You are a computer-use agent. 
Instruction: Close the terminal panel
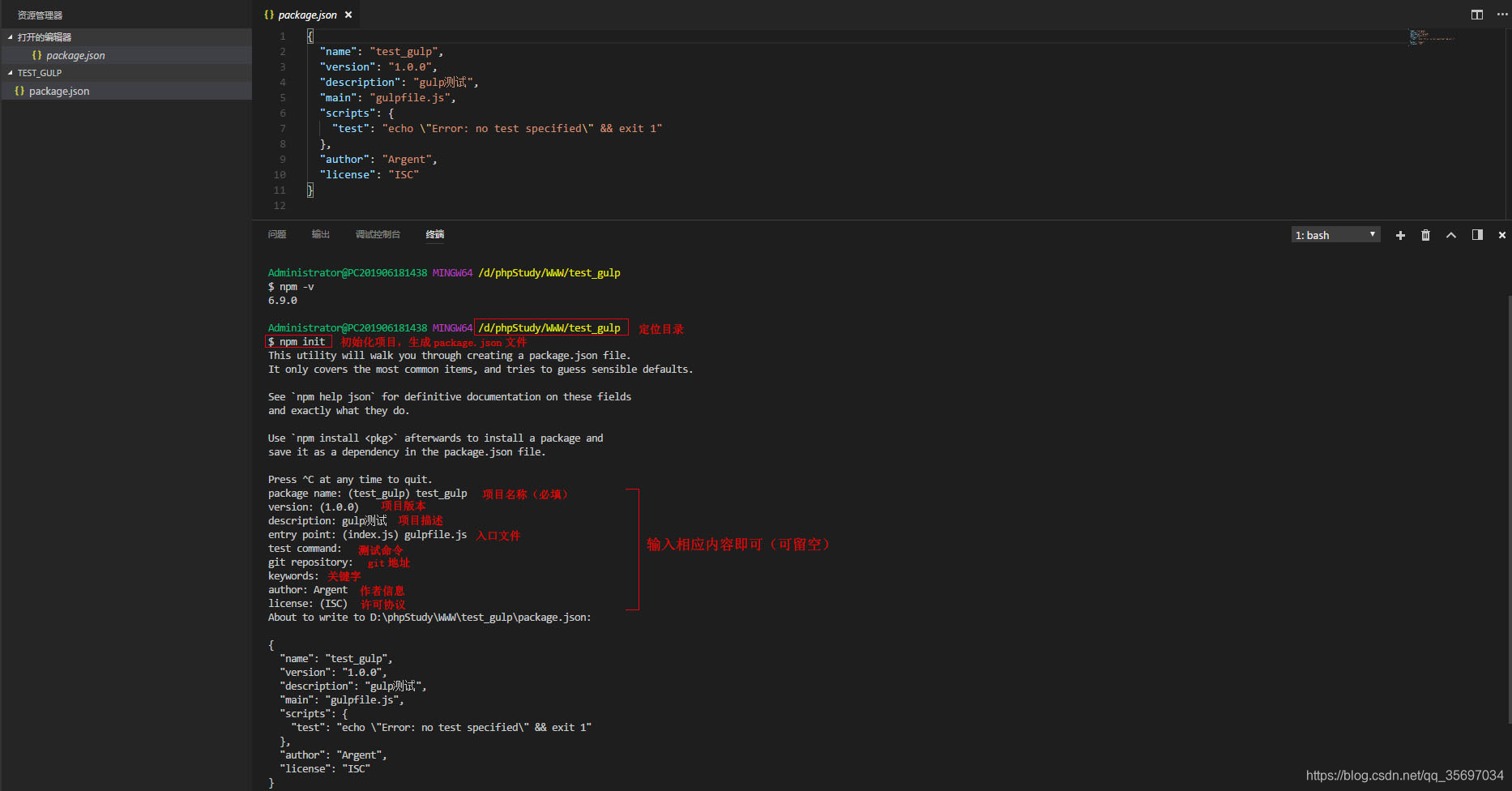[x=1502, y=235]
